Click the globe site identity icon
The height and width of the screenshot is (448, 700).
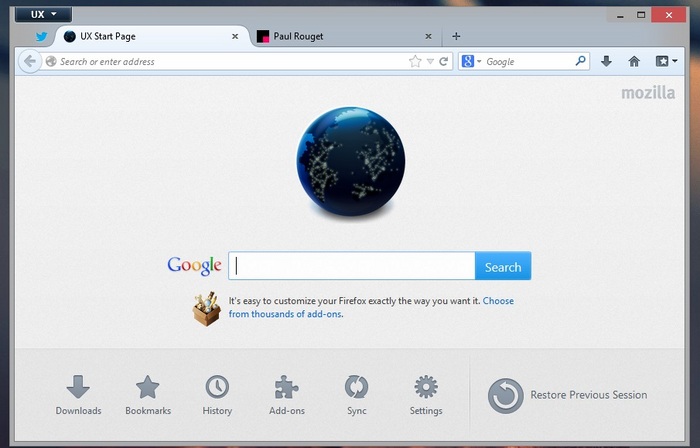pyautogui.click(x=51, y=61)
